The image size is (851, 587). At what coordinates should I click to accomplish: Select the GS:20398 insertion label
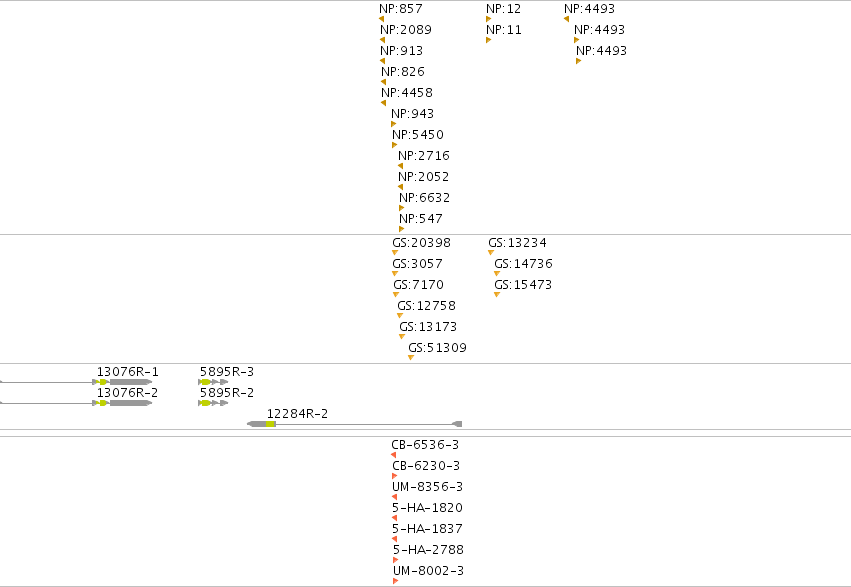(422, 243)
